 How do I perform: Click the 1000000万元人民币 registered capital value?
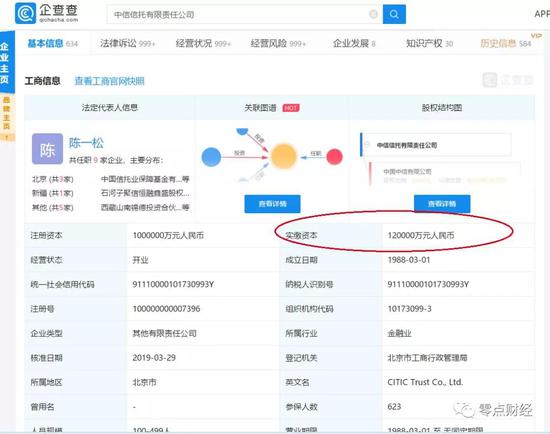coord(168,235)
